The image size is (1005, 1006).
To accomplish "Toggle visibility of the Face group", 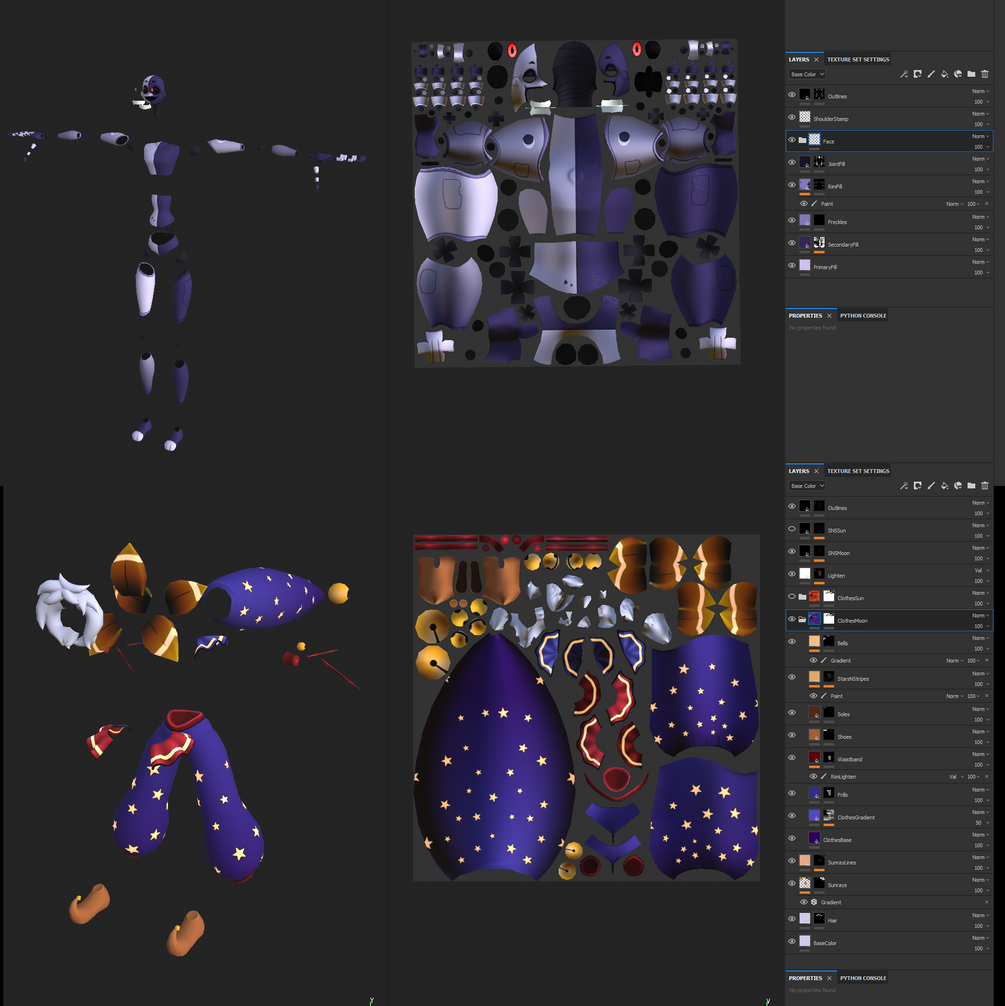I will pos(792,140).
